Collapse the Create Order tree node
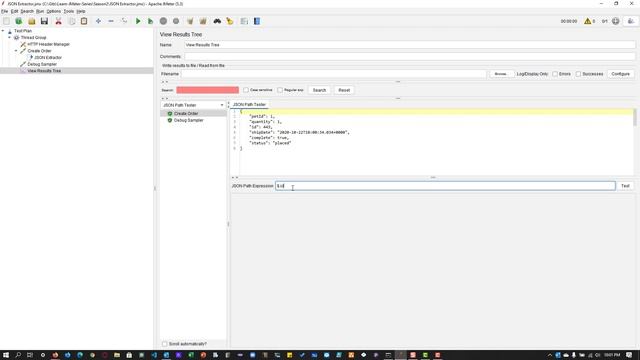The image size is (640, 360). click(16, 51)
